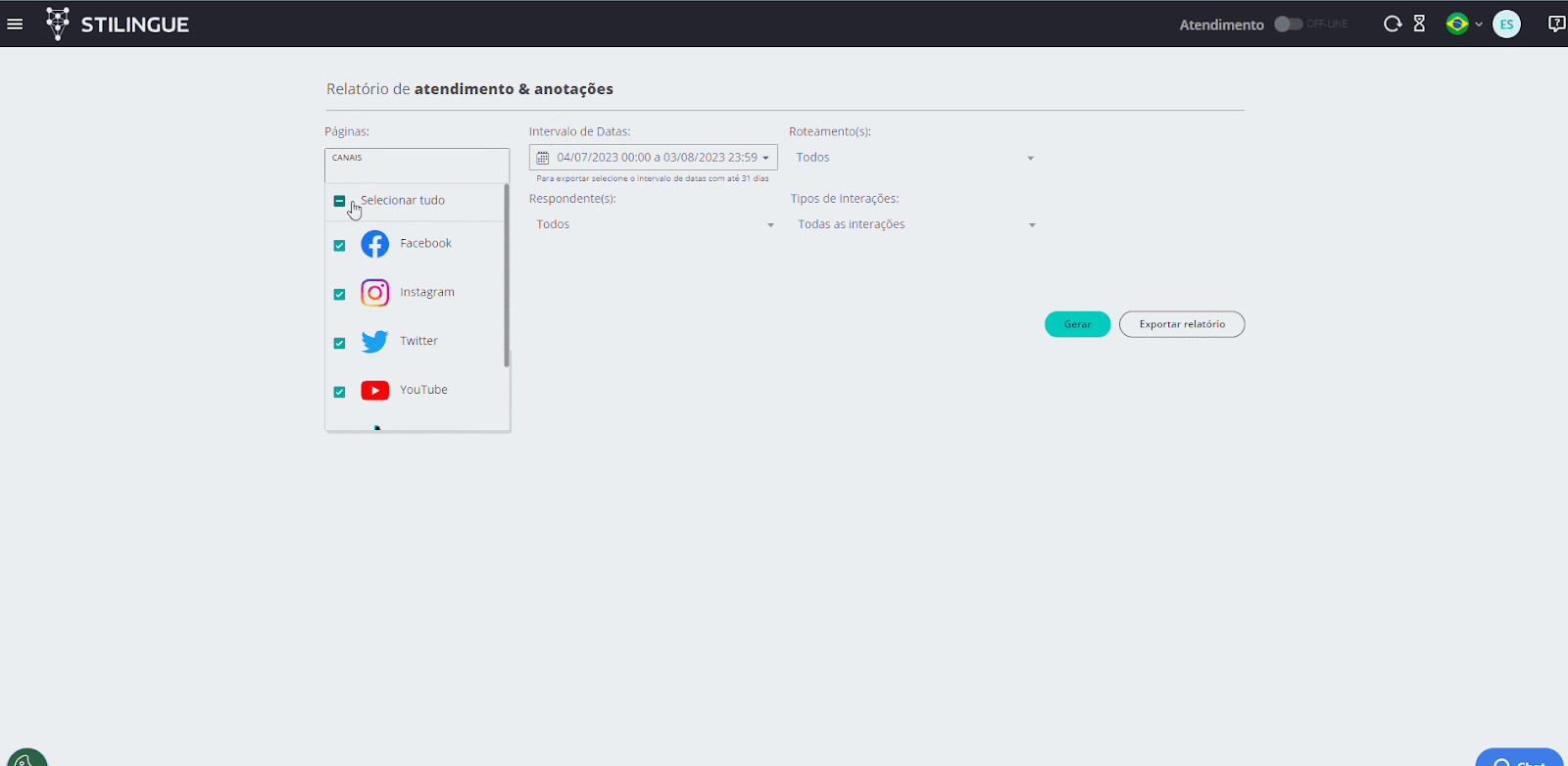This screenshot has height=766, width=1568.
Task: Click the hourglass icon in header
Action: pos(1419,24)
